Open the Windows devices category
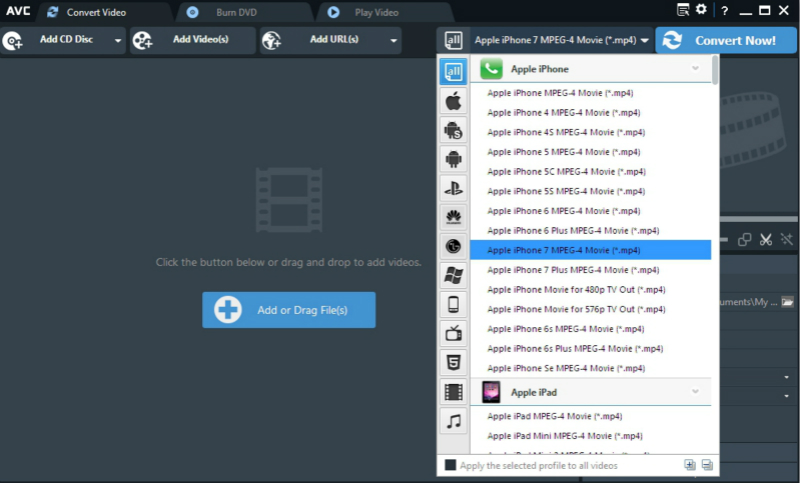Viewport: 800px width, 483px height. (x=453, y=275)
